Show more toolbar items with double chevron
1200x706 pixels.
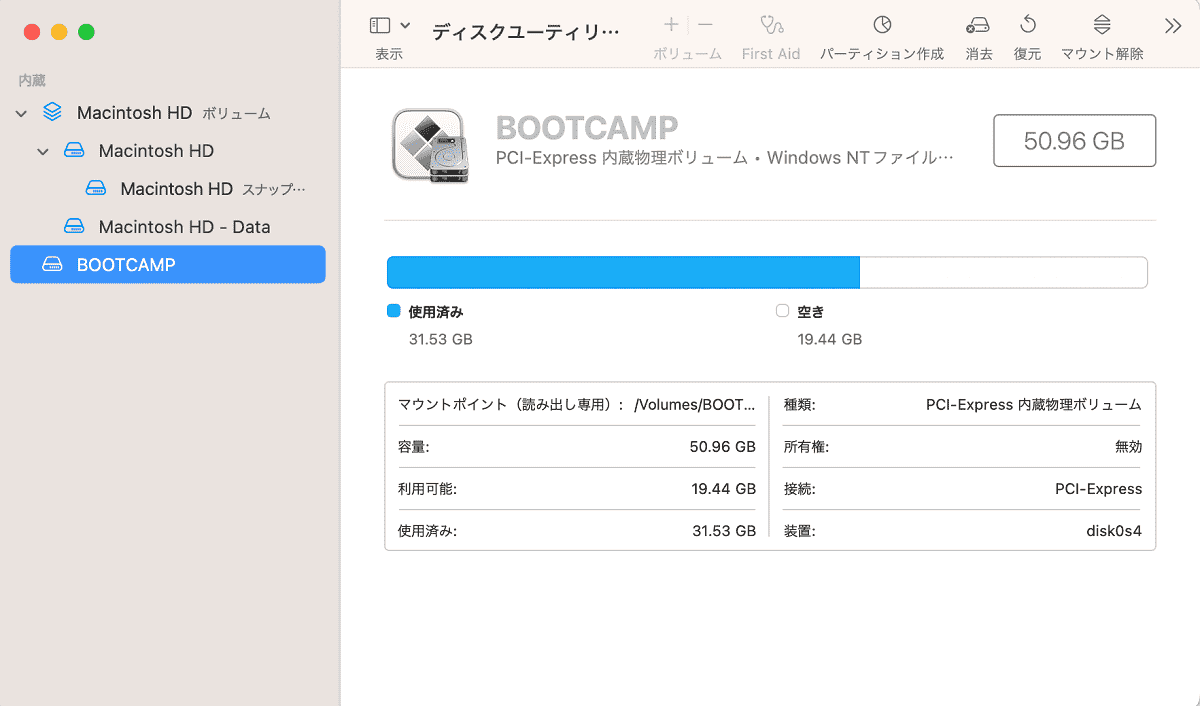[x=1173, y=26]
